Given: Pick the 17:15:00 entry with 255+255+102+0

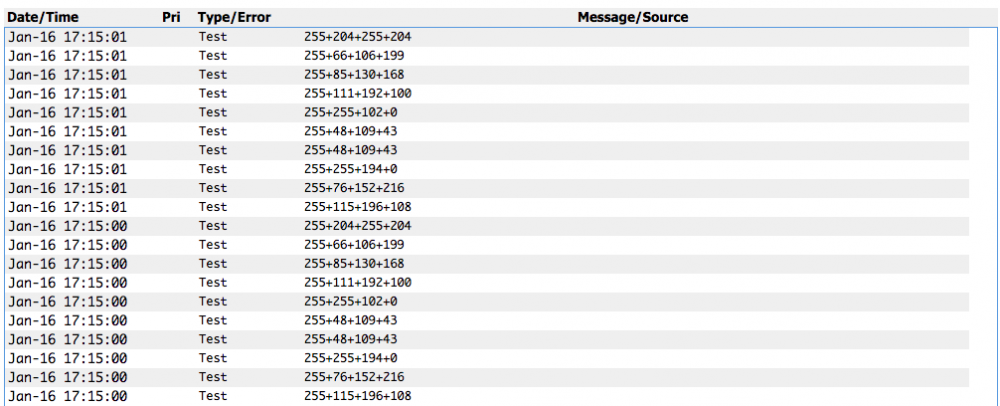Looking at the screenshot, I should 350,302.
